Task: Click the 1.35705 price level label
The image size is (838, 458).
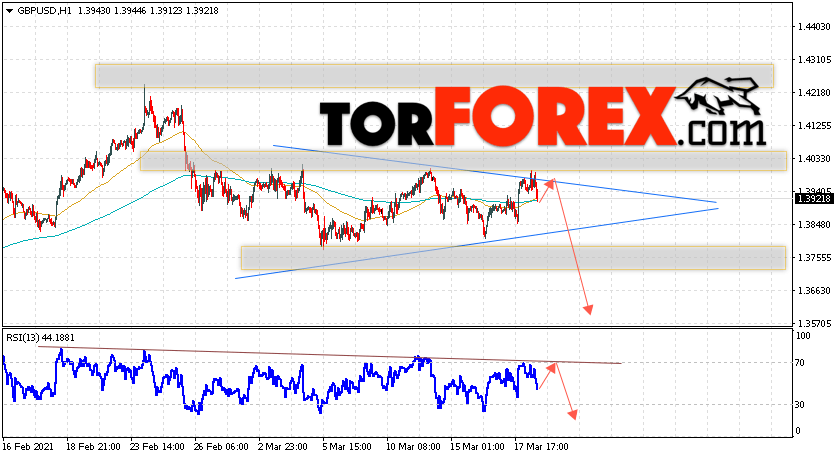Action: (x=814, y=323)
